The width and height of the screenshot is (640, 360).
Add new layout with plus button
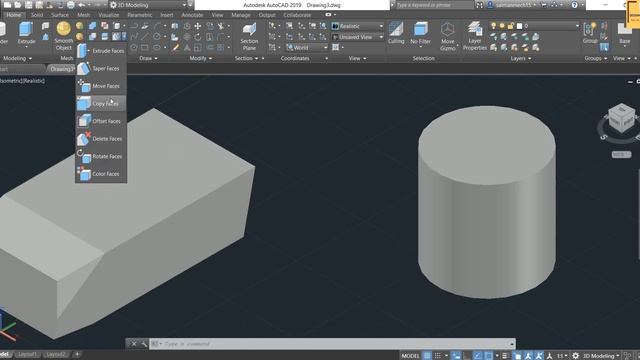coord(77,354)
